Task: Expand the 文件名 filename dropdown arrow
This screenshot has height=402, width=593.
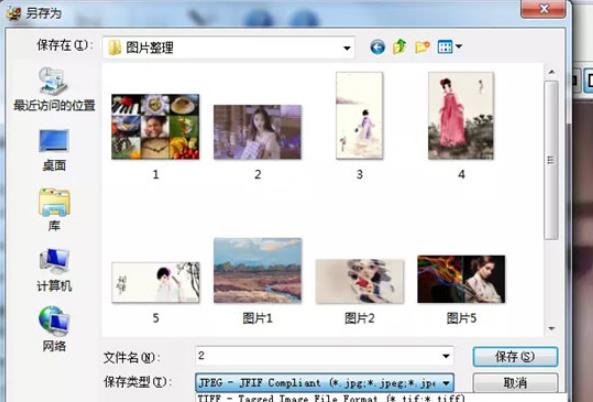Action: [446, 356]
